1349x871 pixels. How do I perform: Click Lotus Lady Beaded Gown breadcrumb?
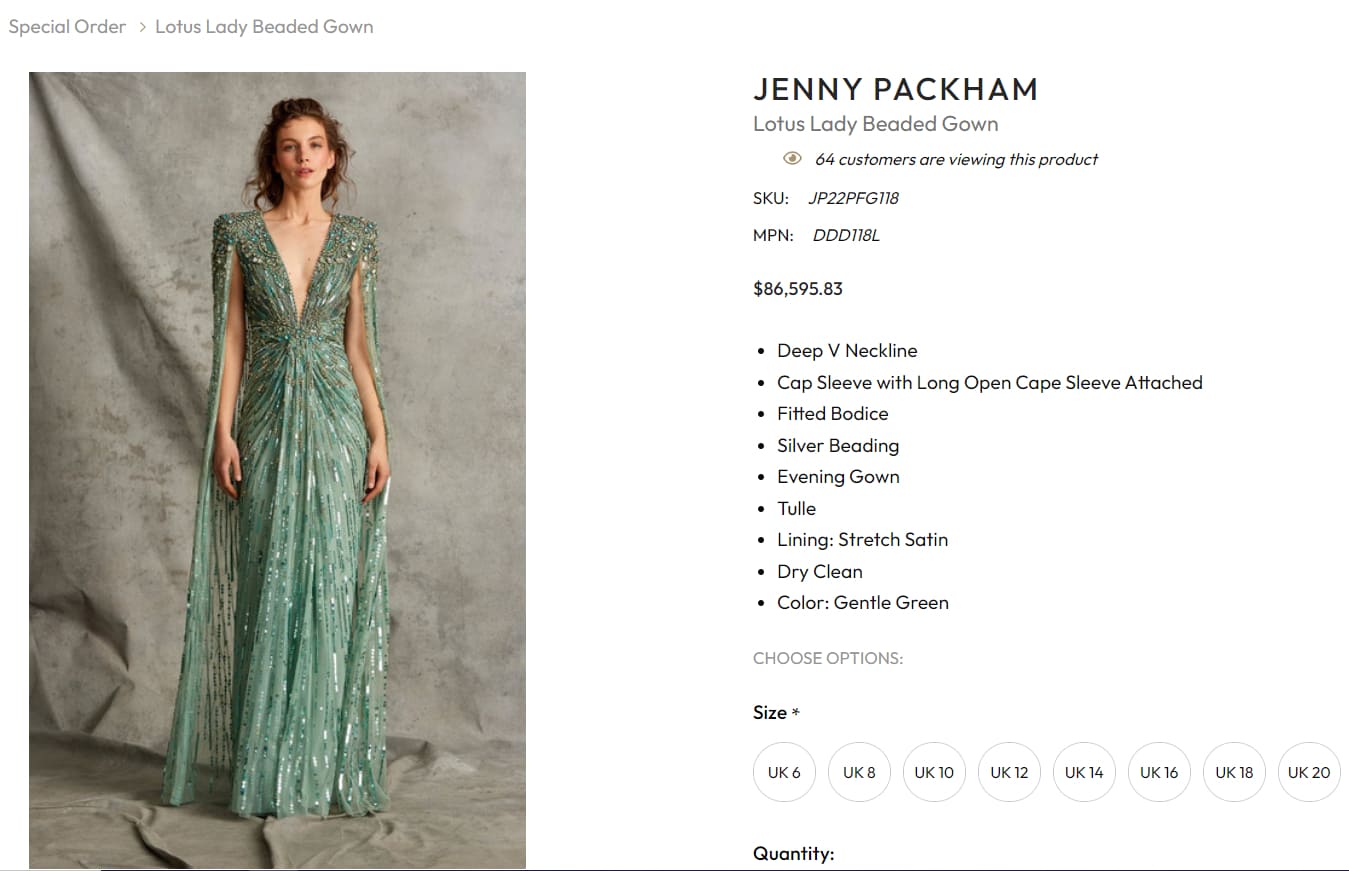[x=264, y=27]
